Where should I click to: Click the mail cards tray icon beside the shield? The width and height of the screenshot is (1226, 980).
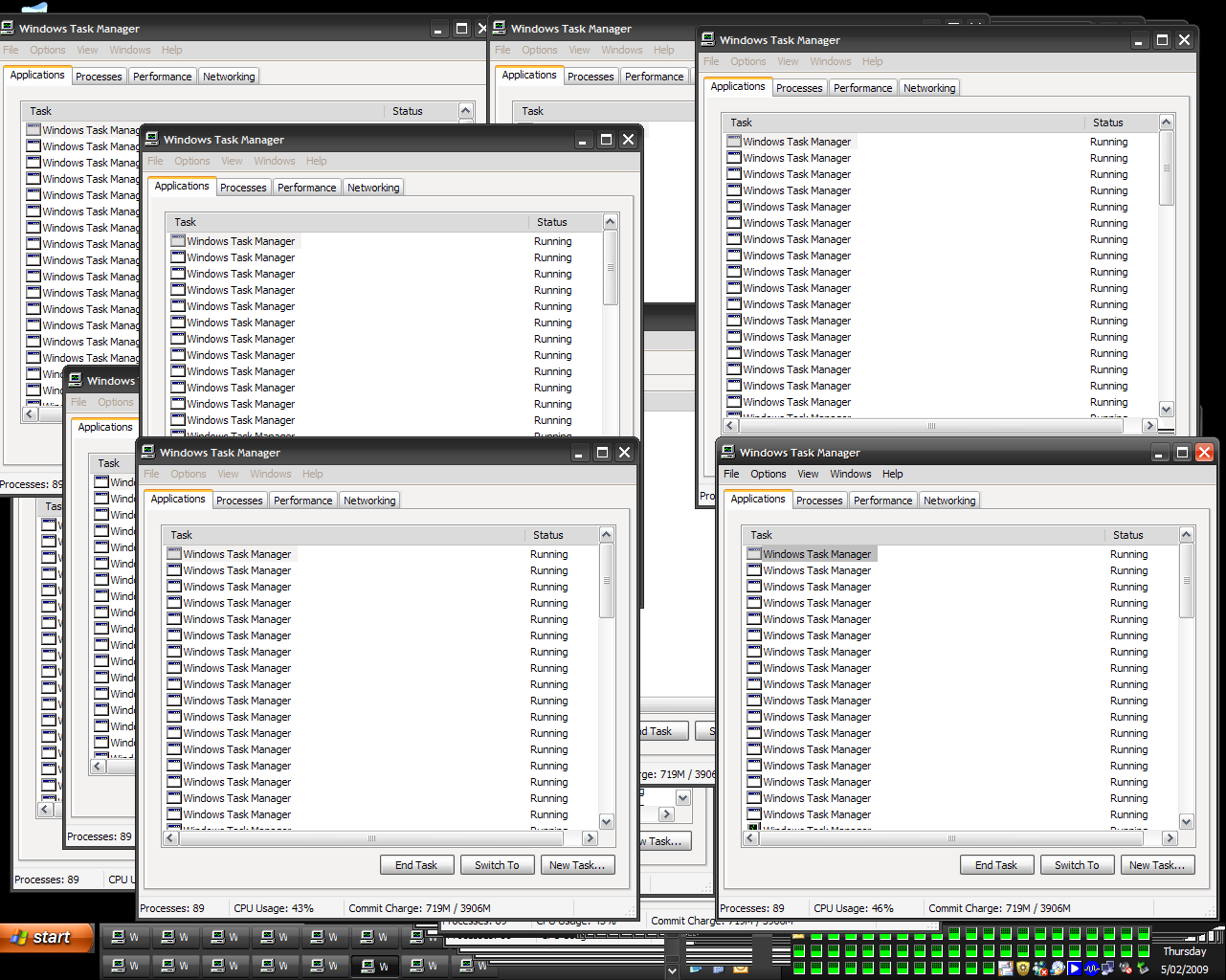click(x=1005, y=969)
